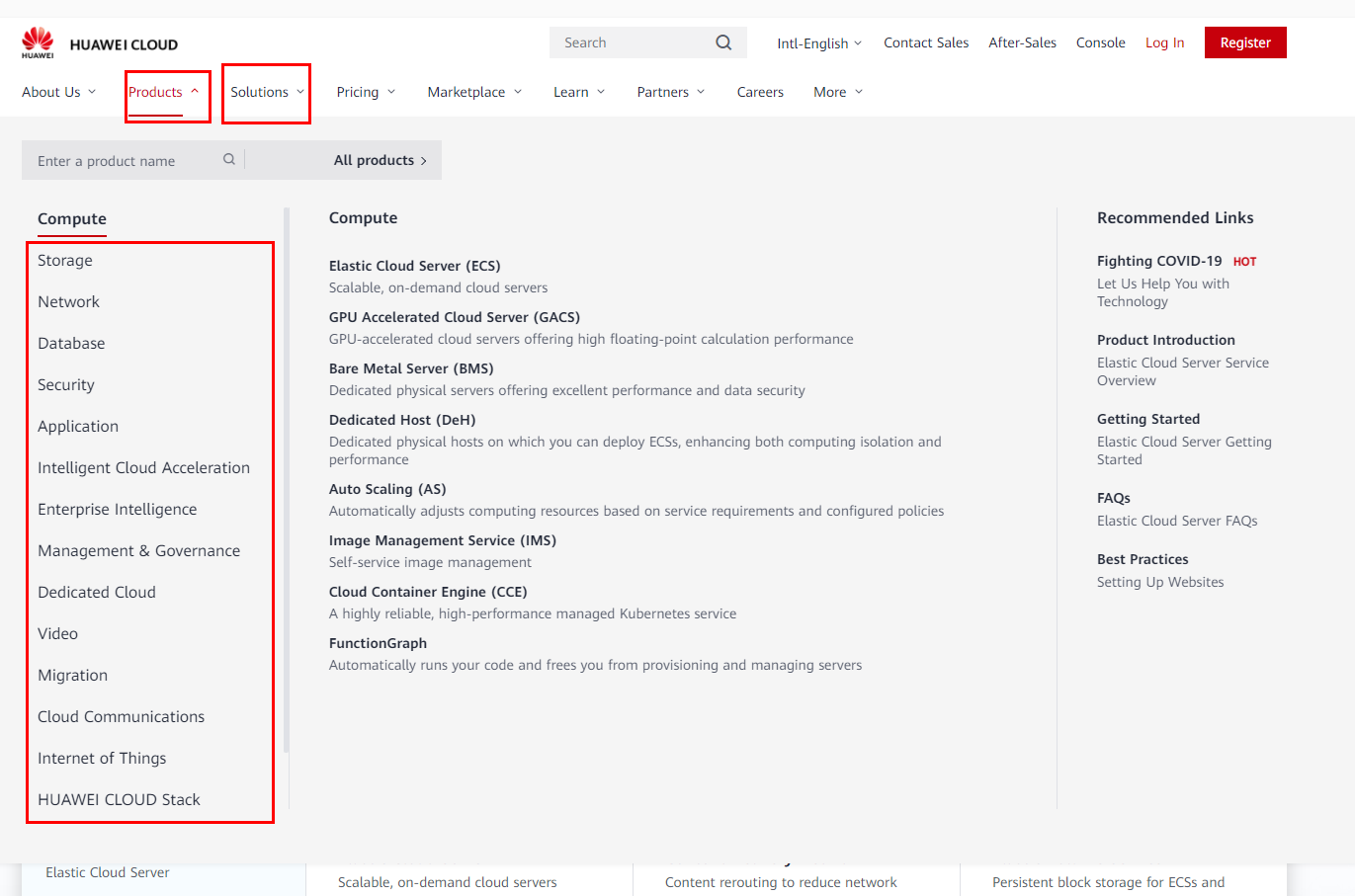Viewport: 1355px width, 896px height.
Task: Select the Compute category tab
Action: pyautogui.click(x=72, y=219)
